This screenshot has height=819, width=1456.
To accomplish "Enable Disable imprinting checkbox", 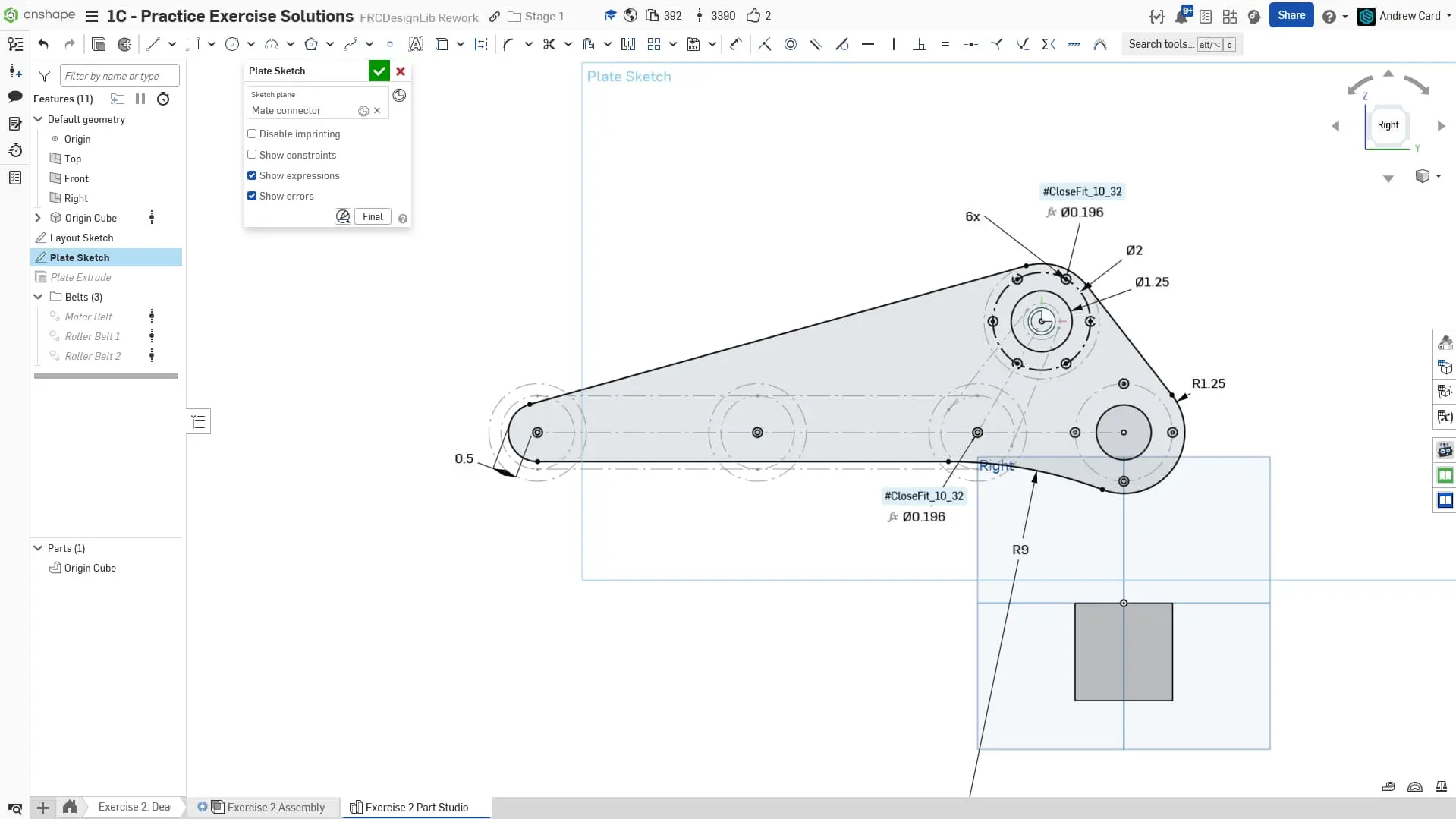I will 252,134.
